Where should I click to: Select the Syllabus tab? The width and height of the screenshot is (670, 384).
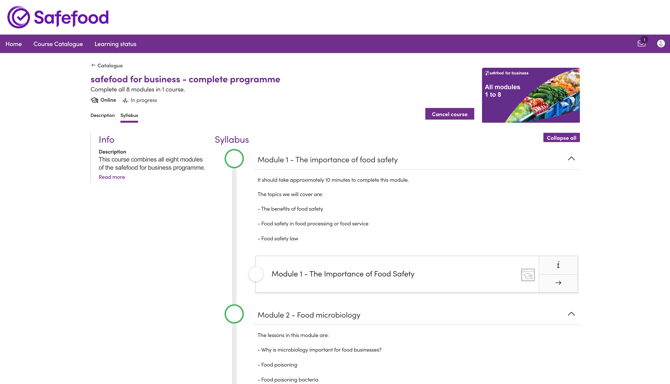129,115
